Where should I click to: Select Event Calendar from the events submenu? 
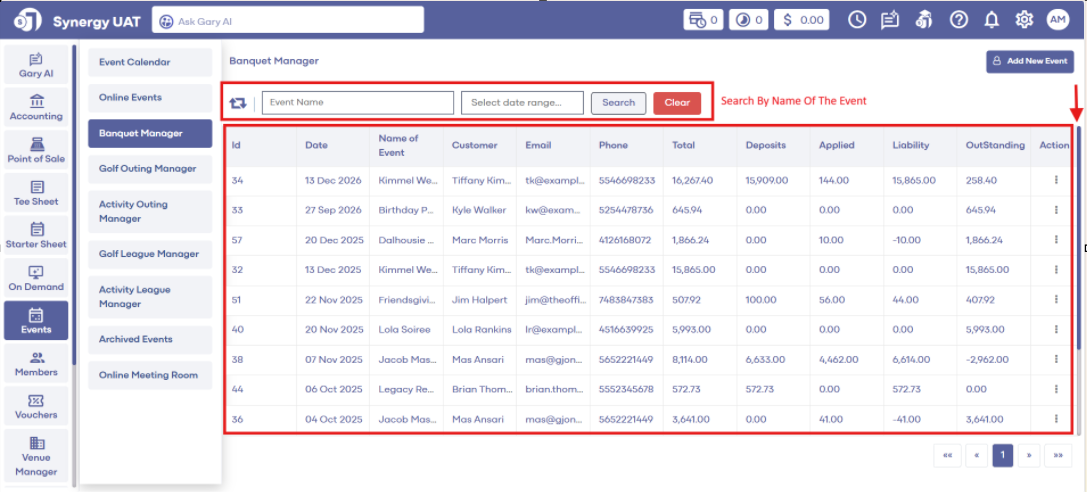149,62
